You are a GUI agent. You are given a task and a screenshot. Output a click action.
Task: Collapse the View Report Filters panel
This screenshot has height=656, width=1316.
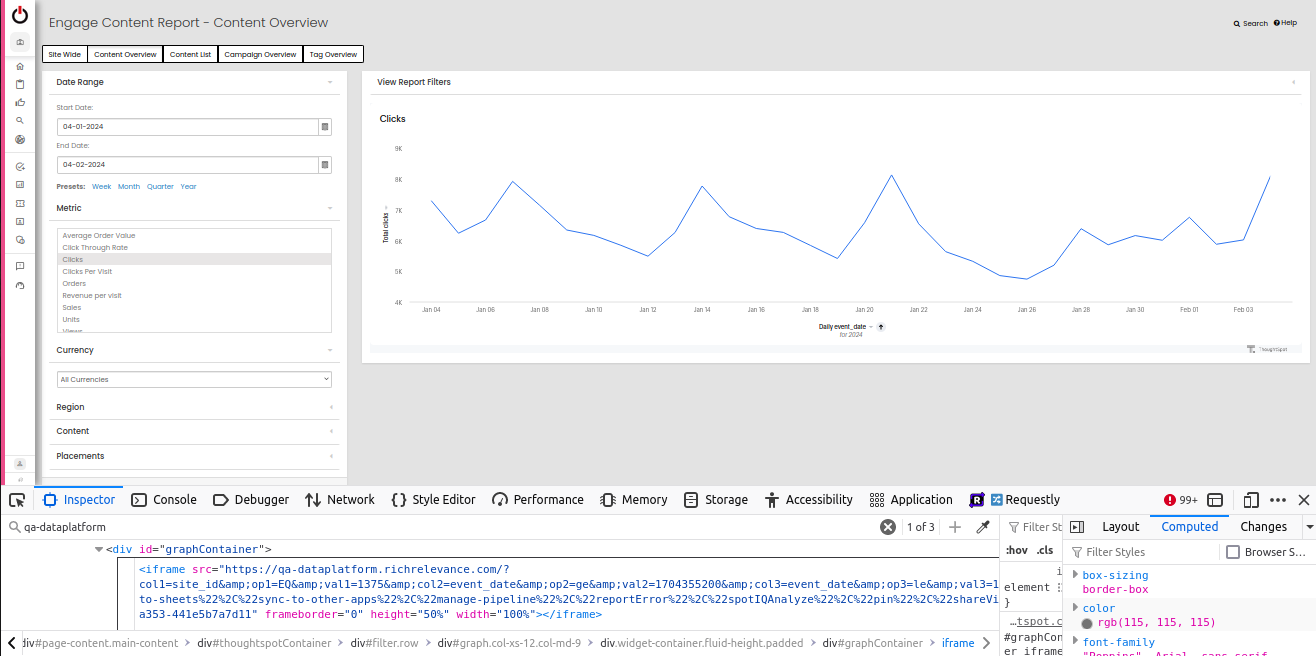click(x=1293, y=82)
